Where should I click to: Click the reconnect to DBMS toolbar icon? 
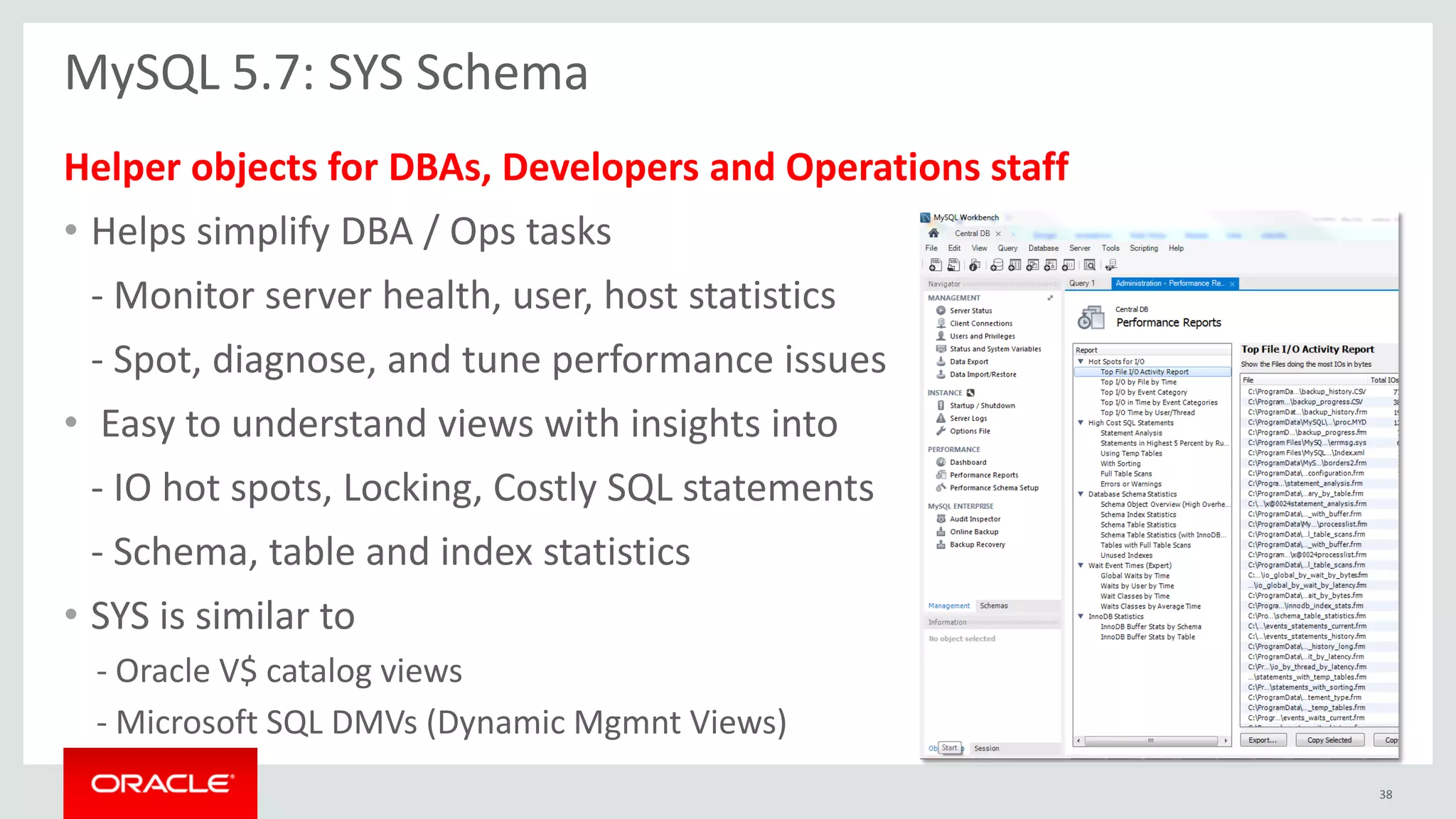click(1110, 265)
